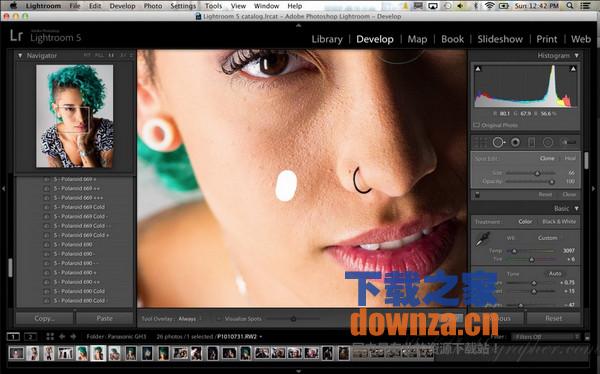The height and width of the screenshot is (374, 600).
Task: Collapse the Histogram panel
Action: [576, 56]
